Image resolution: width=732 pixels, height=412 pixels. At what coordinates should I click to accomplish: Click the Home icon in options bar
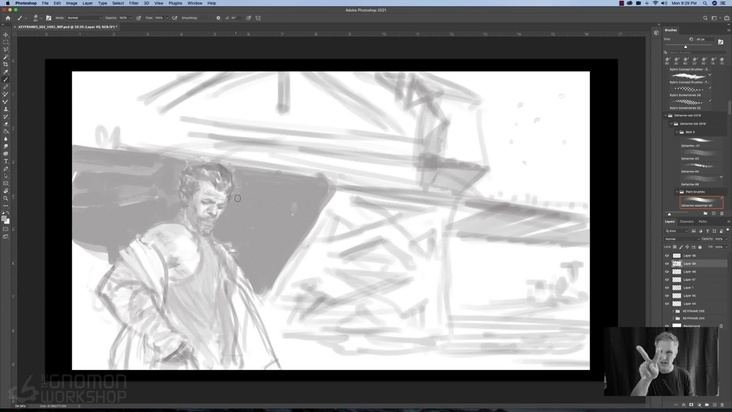tap(7, 18)
